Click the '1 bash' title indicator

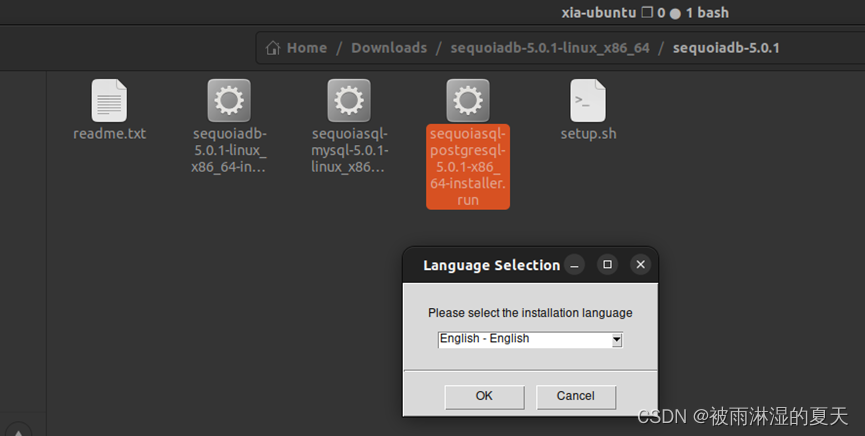click(707, 13)
